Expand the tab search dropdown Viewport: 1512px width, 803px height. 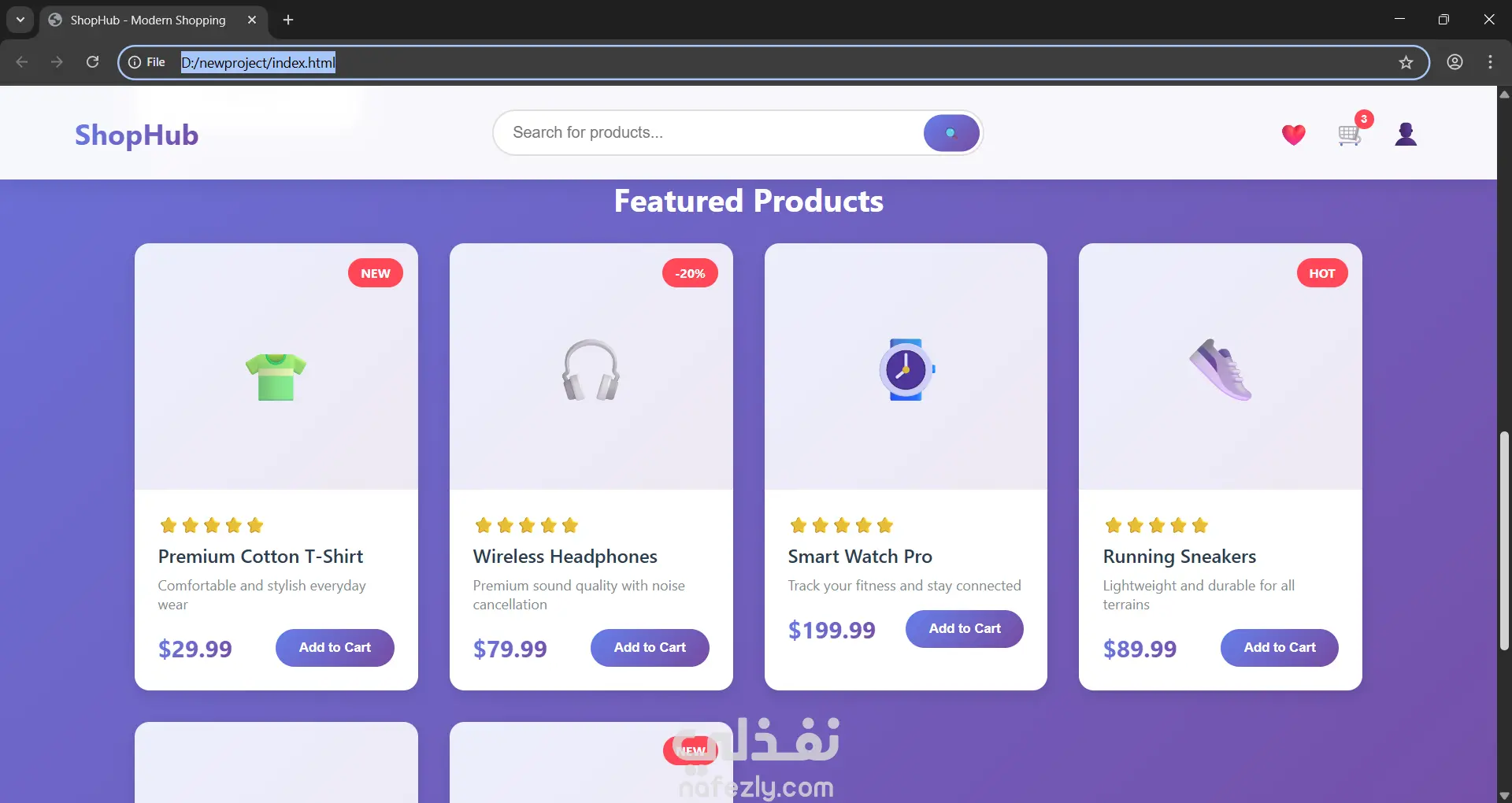tap(20, 20)
